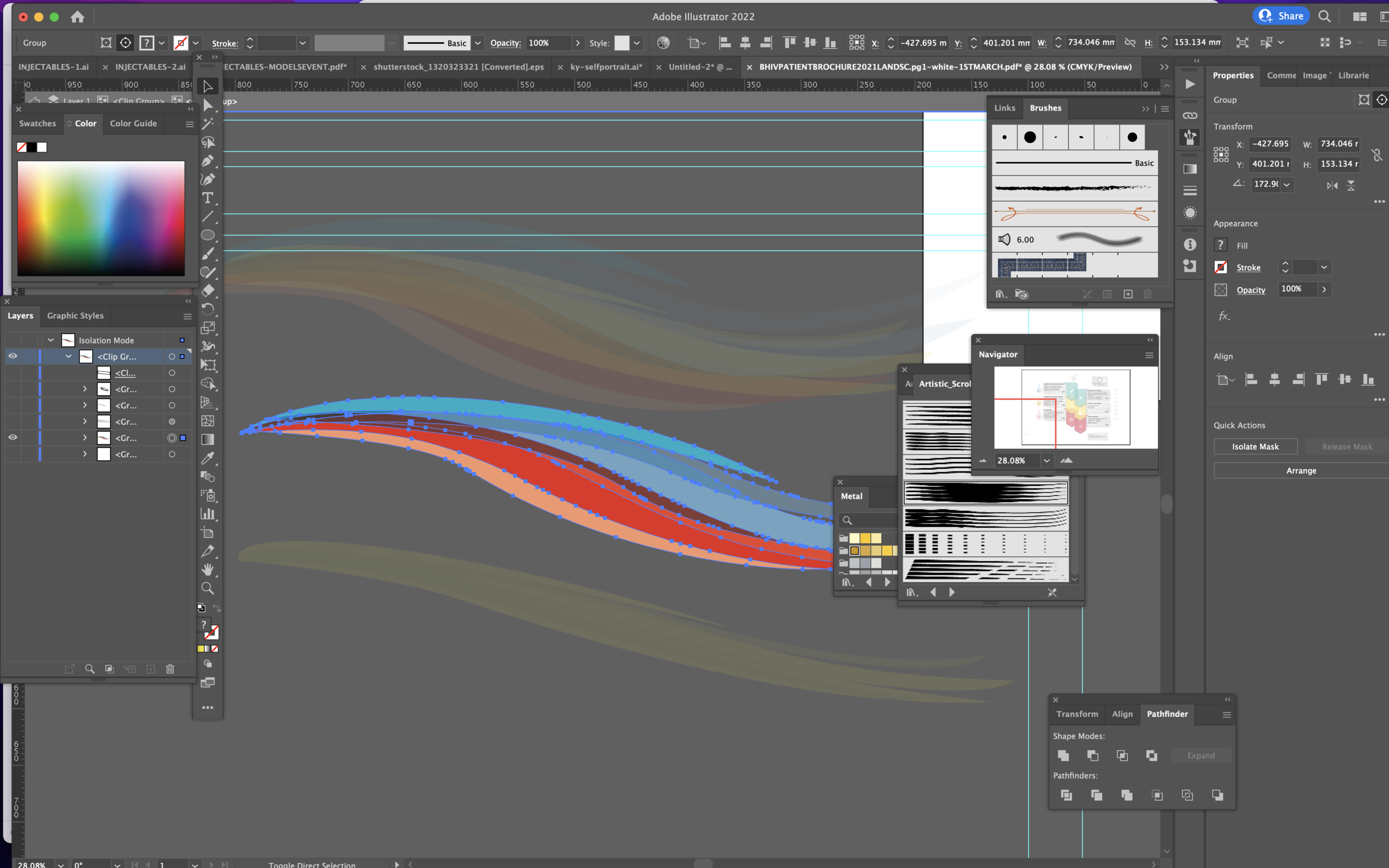Pick a color from the Color spectrum
Image resolution: width=1389 pixels, height=868 pixels.
[x=101, y=218]
